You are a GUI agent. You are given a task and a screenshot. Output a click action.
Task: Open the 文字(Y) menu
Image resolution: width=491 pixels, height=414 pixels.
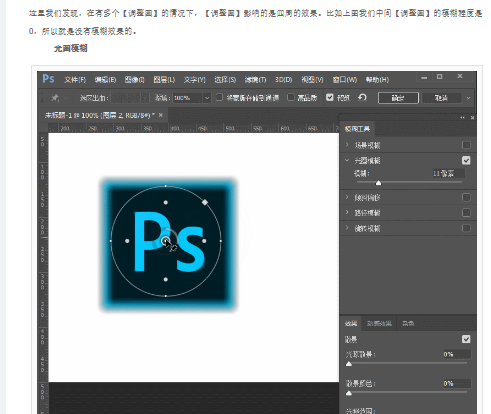coord(195,80)
